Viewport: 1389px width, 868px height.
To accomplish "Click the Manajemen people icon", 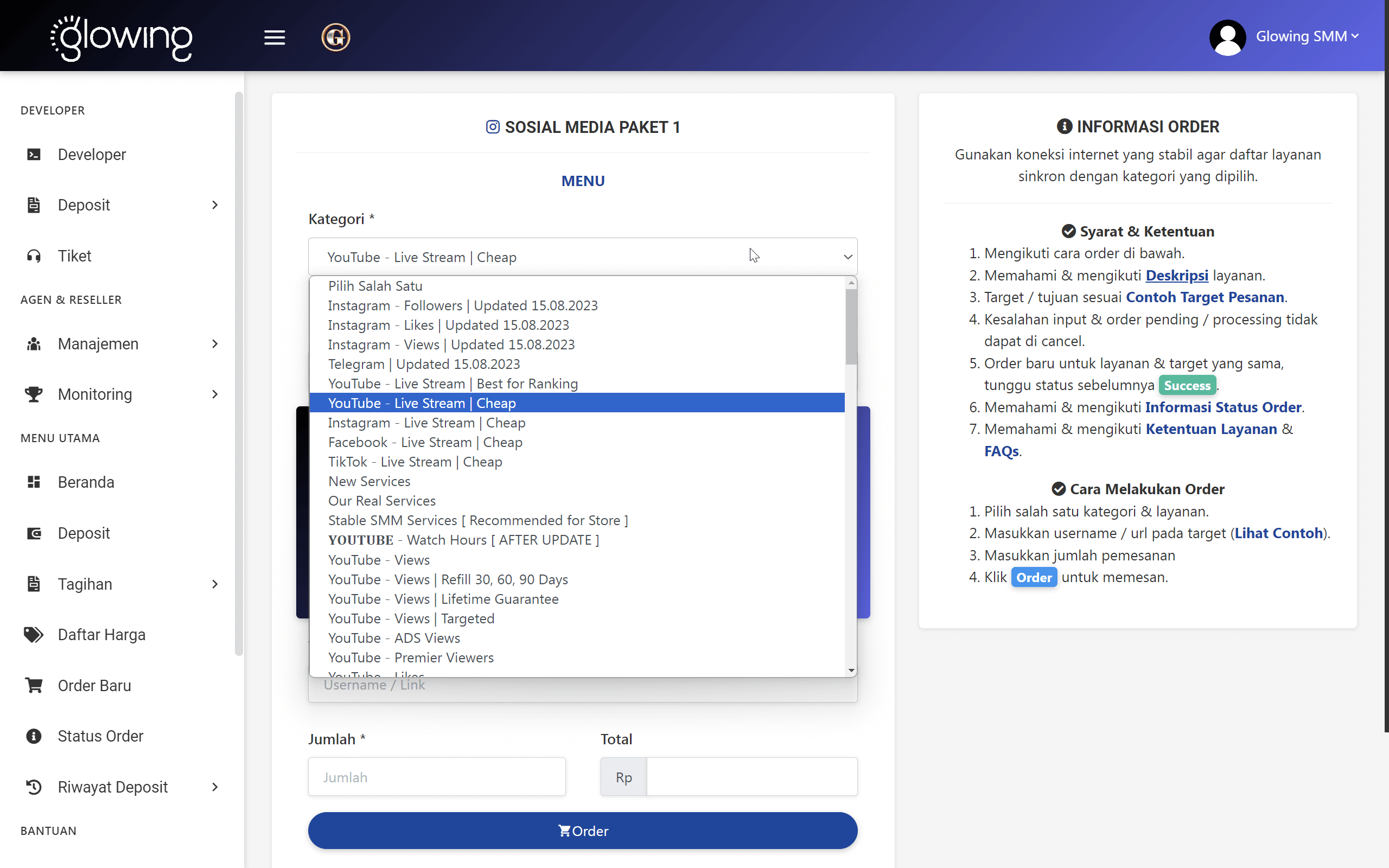I will [33, 343].
